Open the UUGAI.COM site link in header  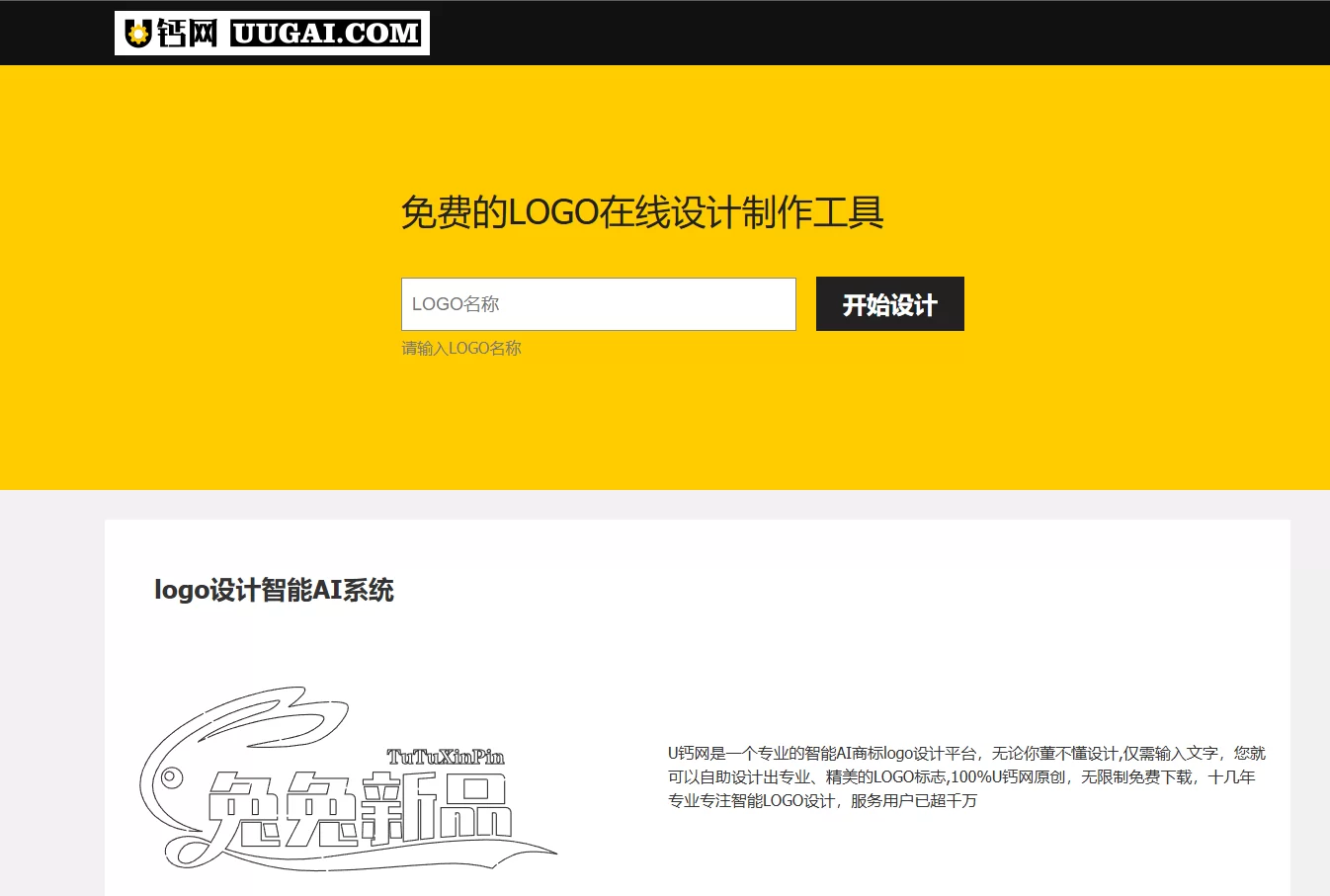point(326,34)
